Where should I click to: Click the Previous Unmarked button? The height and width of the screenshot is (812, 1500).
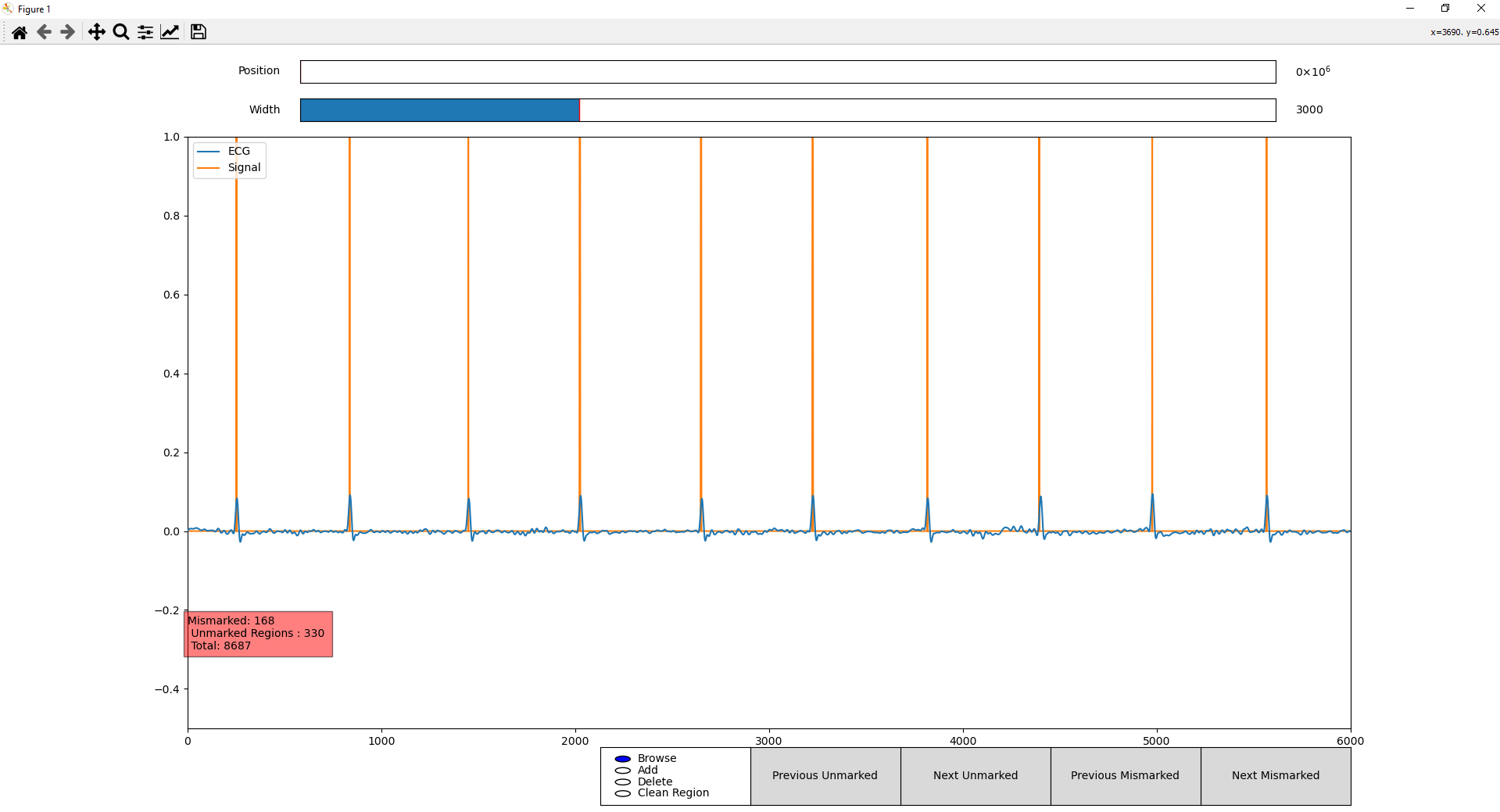825,776
